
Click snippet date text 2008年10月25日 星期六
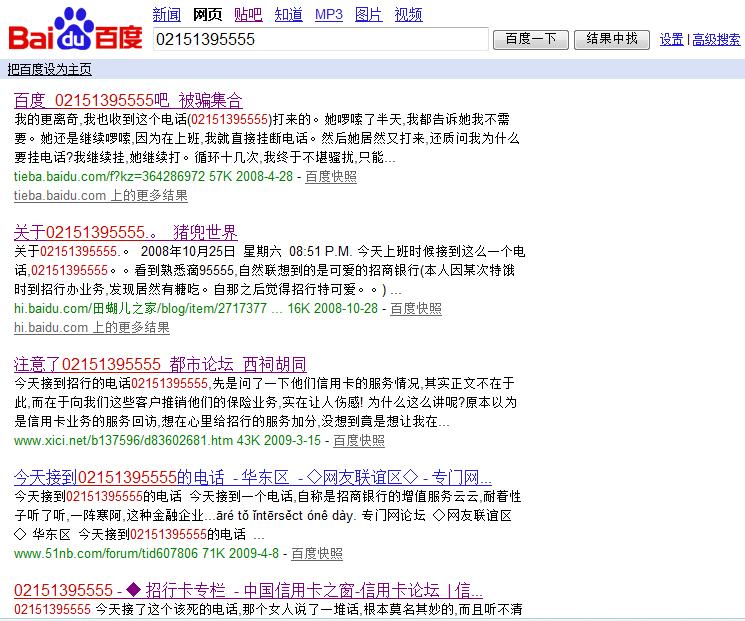pos(210,251)
